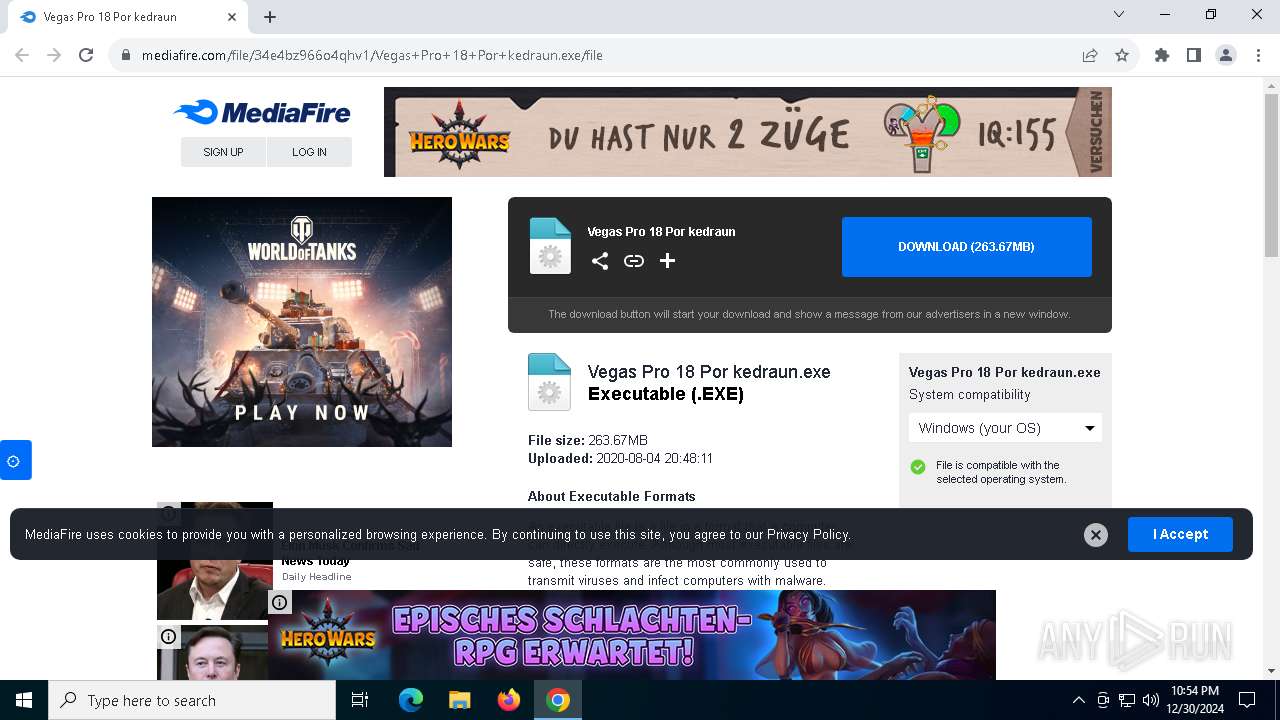Open Chrome three-dot menu
This screenshot has width=1280, height=720.
(1258, 55)
